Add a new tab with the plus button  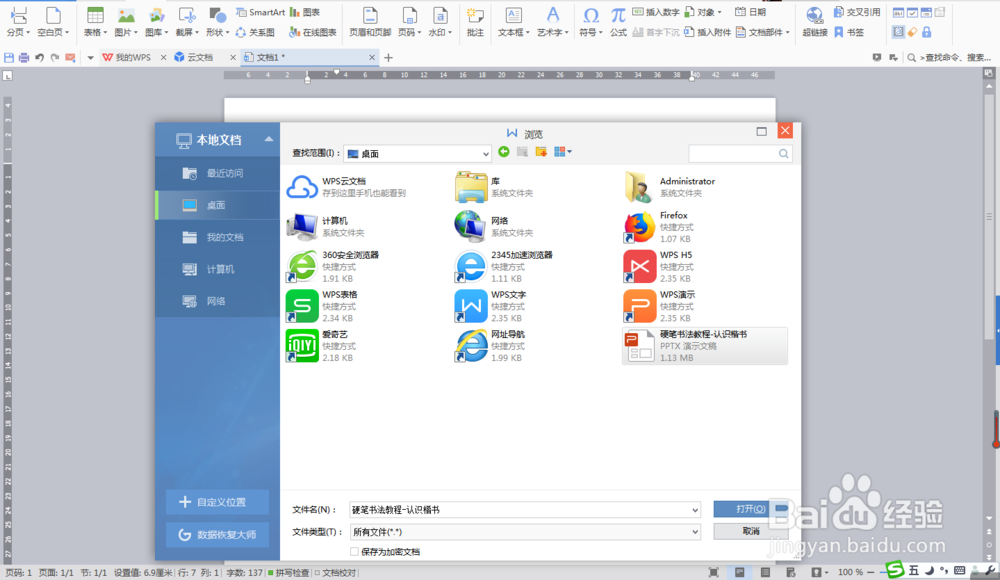tap(388, 57)
